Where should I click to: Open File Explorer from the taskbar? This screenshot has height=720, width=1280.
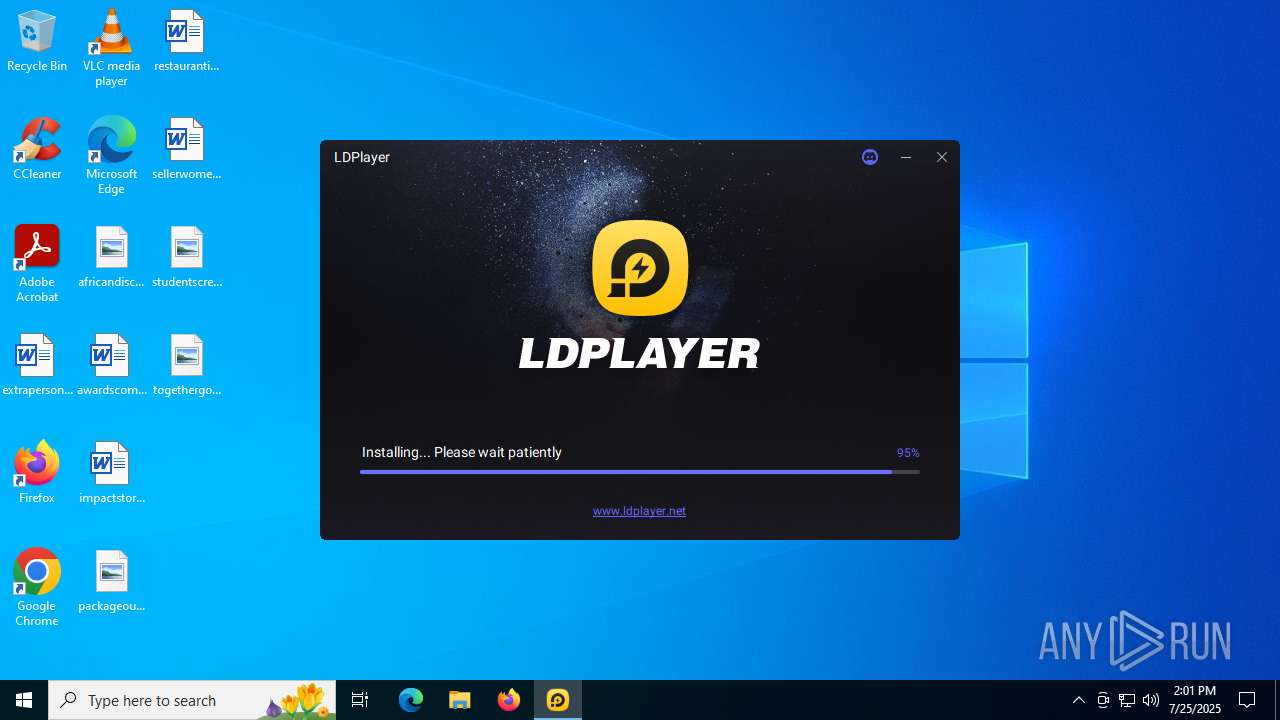[x=460, y=700]
